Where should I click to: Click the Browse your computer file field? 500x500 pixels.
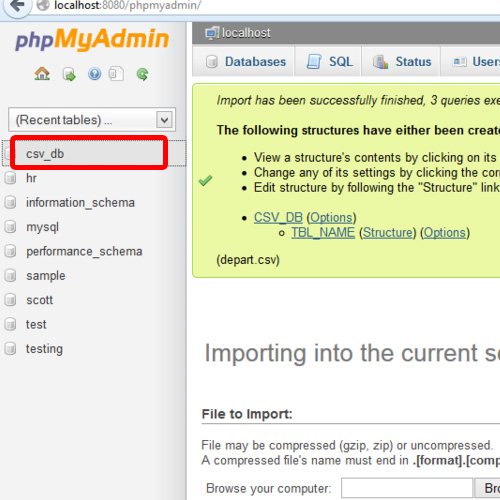(407, 488)
